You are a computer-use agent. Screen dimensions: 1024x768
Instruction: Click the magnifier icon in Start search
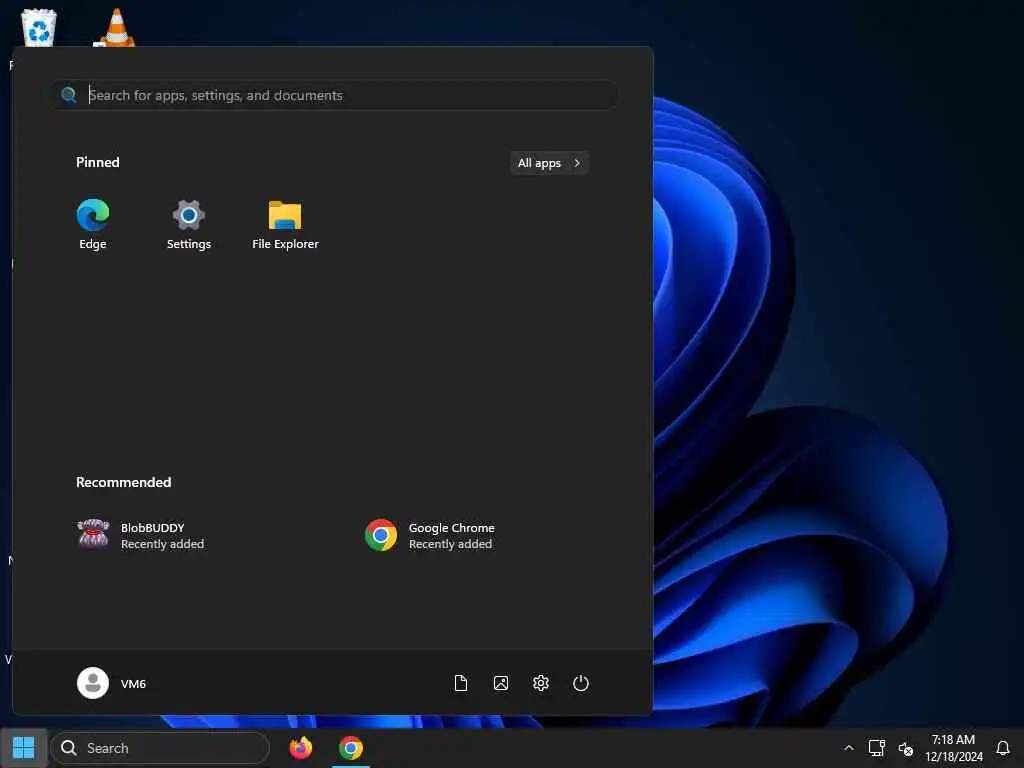[69, 95]
